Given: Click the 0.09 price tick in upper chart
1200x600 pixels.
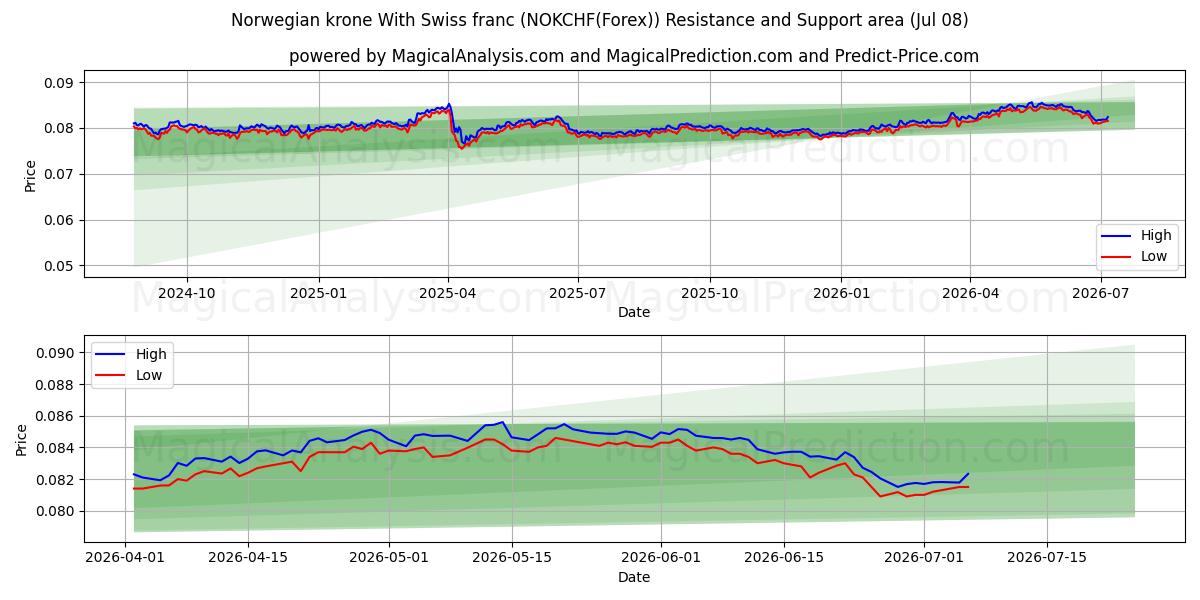Looking at the screenshot, I should click(x=60, y=83).
